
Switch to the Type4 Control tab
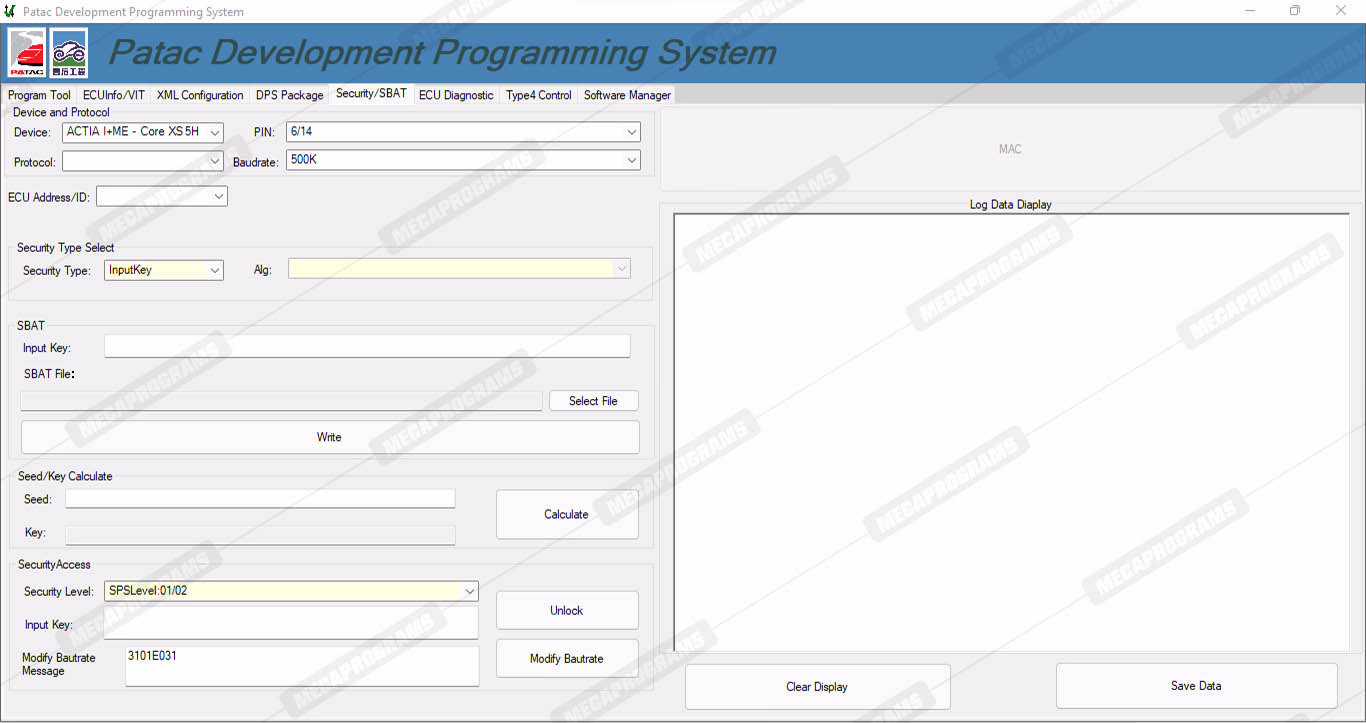(539, 95)
